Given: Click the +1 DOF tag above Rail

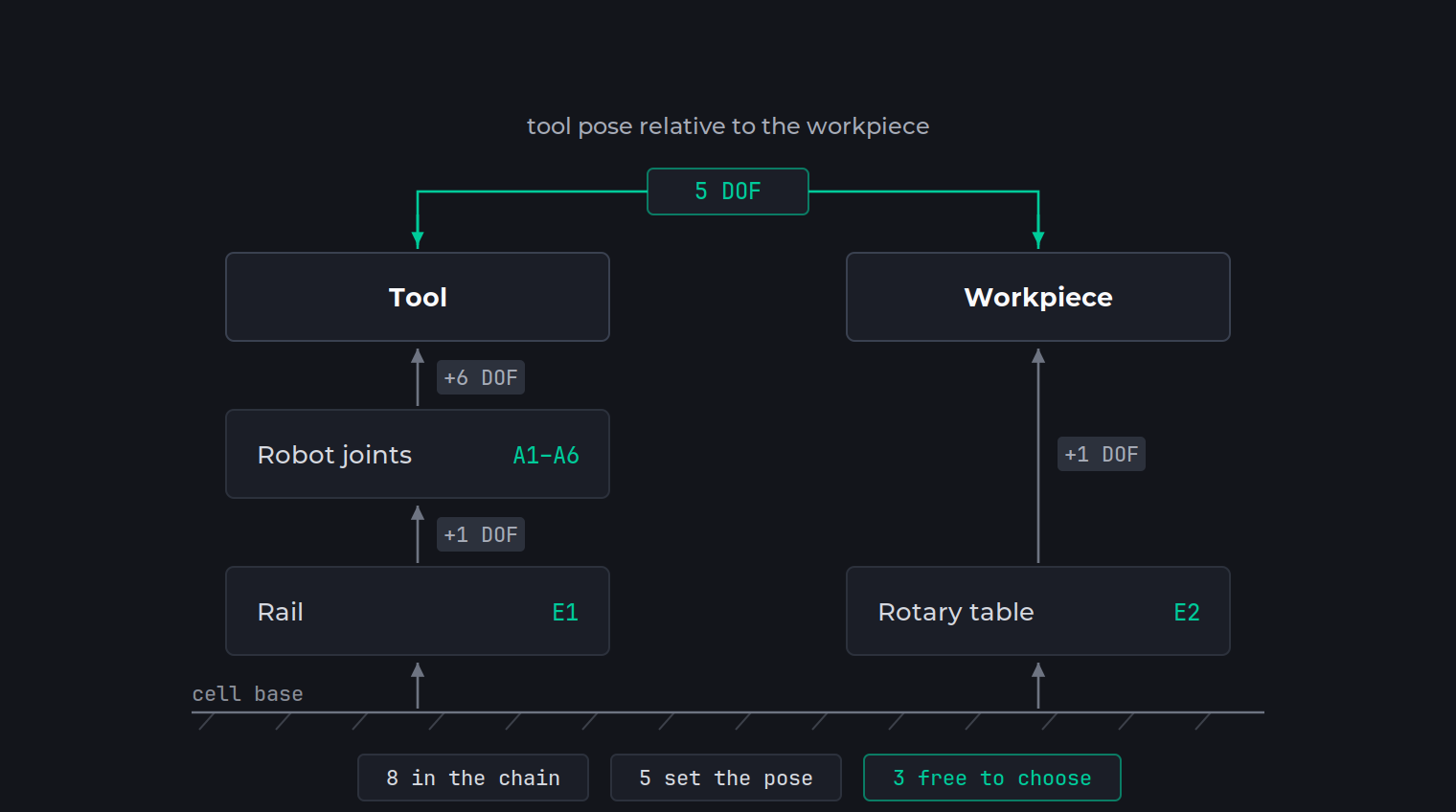Looking at the screenshot, I should tap(481, 534).
